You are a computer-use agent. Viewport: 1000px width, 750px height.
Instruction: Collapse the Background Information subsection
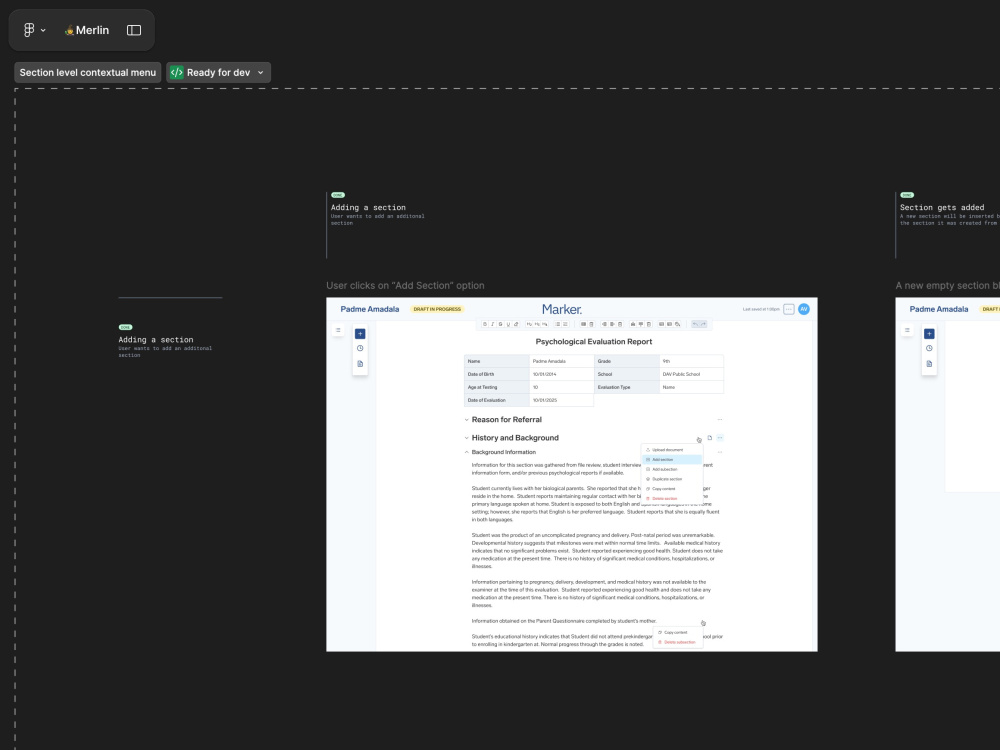coord(466,452)
